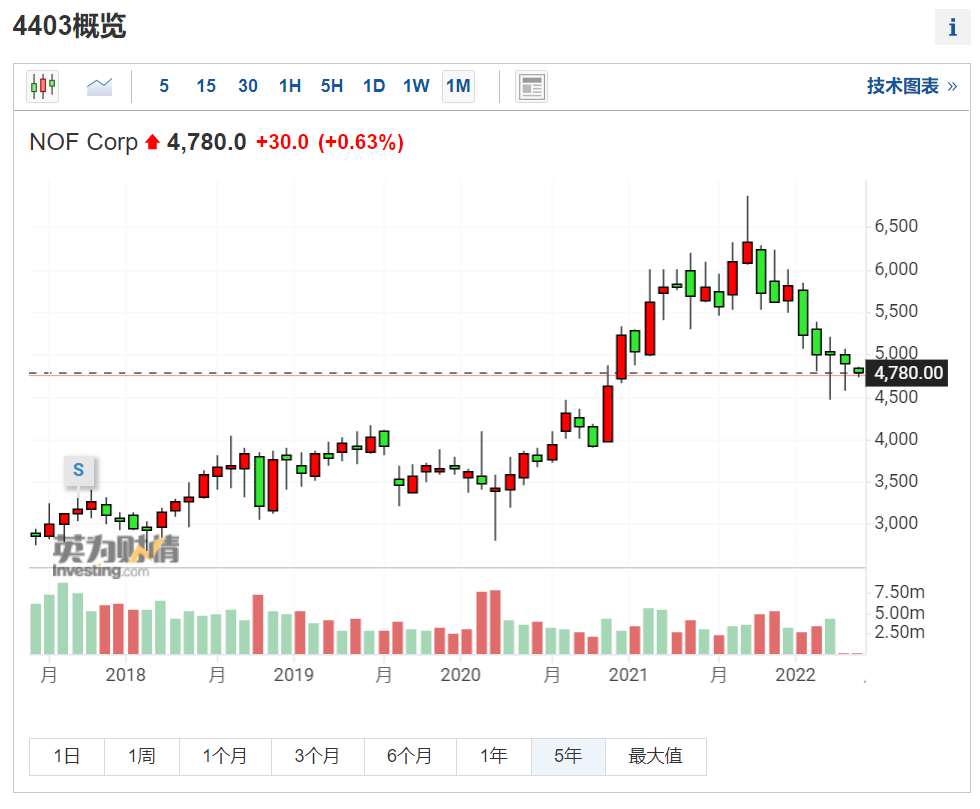Click the Investing.com watermark logo

point(115,556)
